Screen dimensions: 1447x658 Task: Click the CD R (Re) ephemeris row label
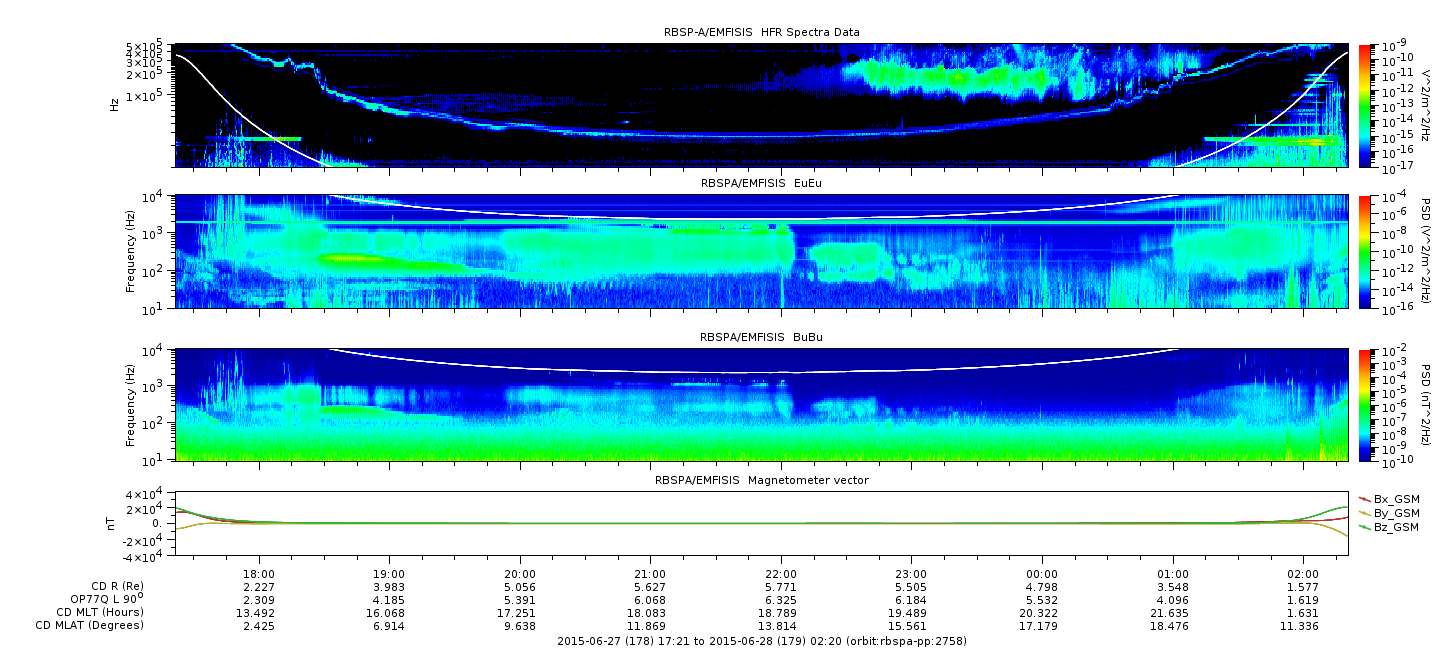click(114, 586)
